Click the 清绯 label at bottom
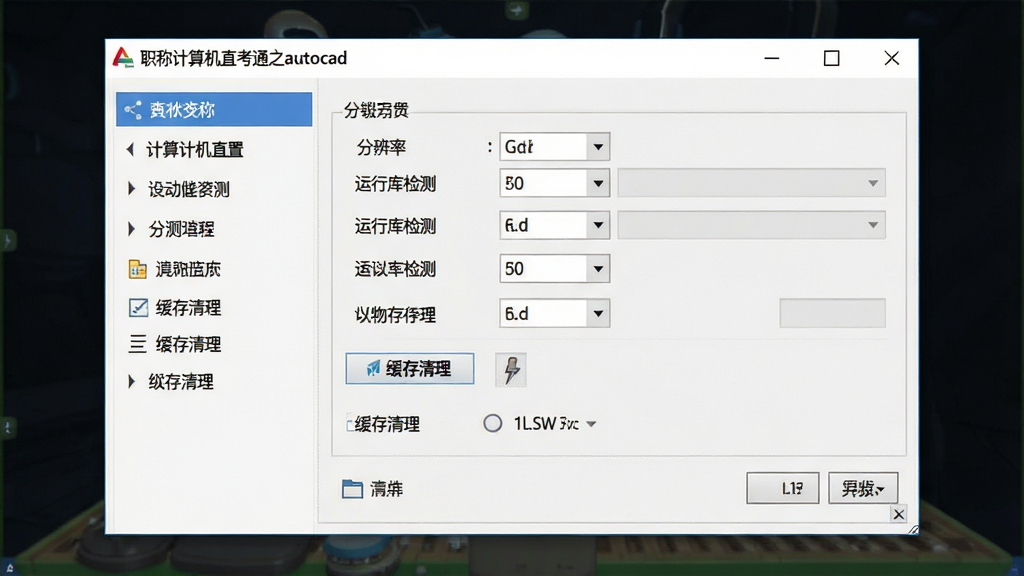Viewport: 1024px width, 576px height. 387,488
